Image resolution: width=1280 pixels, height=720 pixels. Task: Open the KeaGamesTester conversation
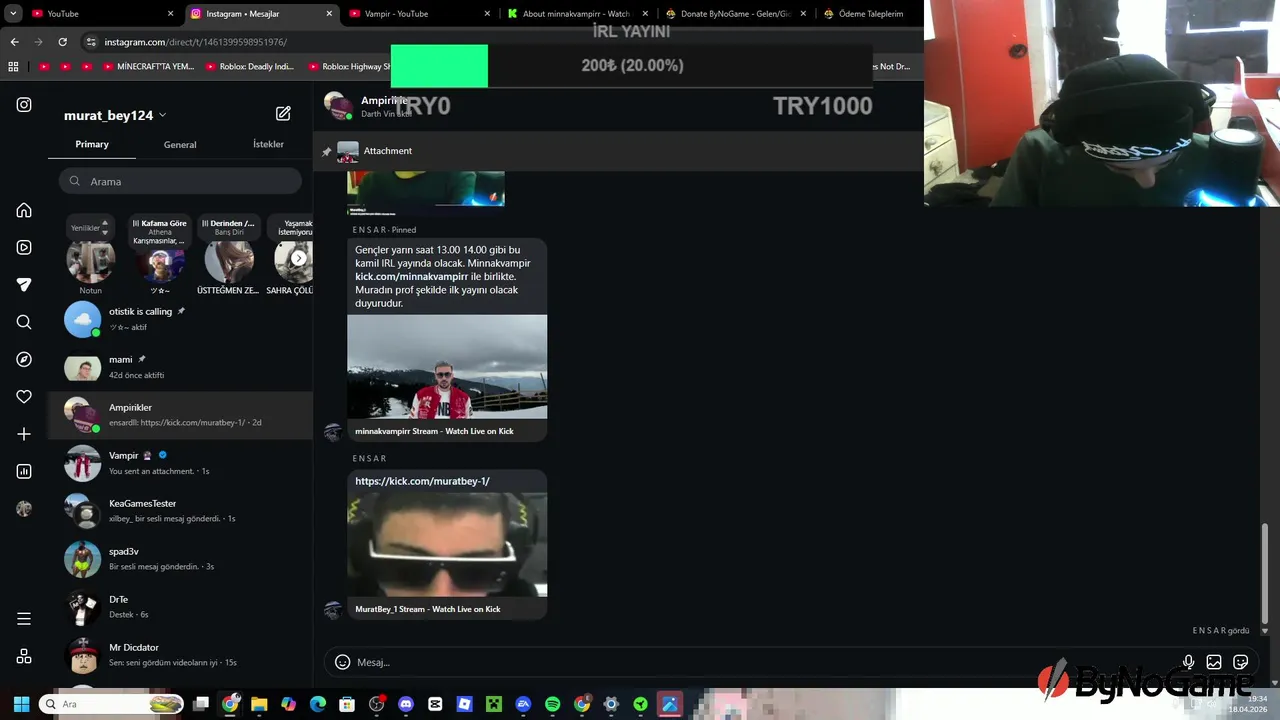coord(181,511)
